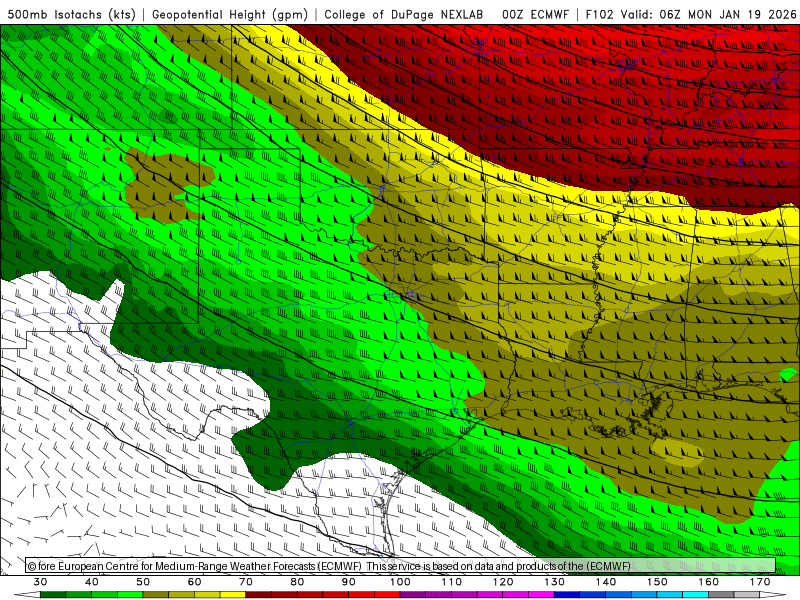Click the 'F102' forecast hour label
This screenshot has height=600, width=800.
pyautogui.click(x=599, y=14)
